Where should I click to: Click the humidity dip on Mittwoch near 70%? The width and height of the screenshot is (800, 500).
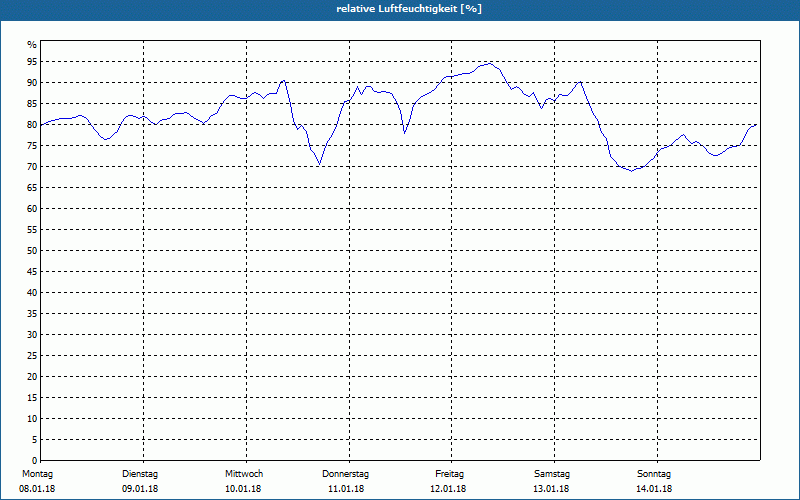point(319,164)
